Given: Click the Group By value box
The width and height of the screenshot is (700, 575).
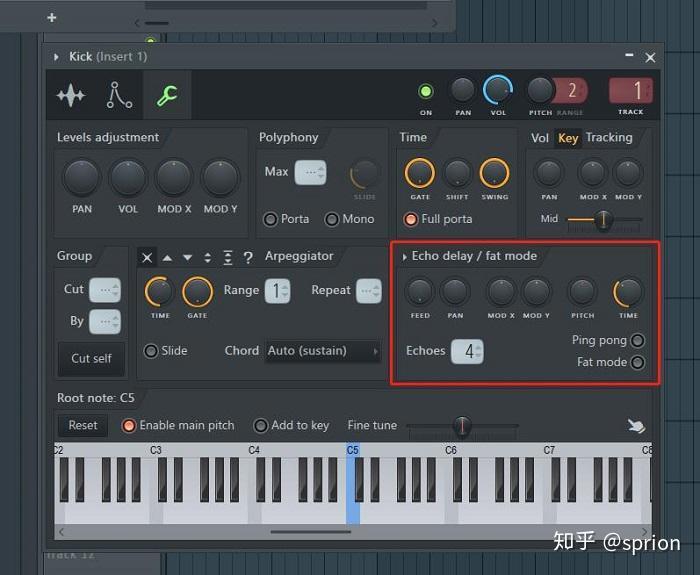Looking at the screenshot, I should [x=105, y=322].
